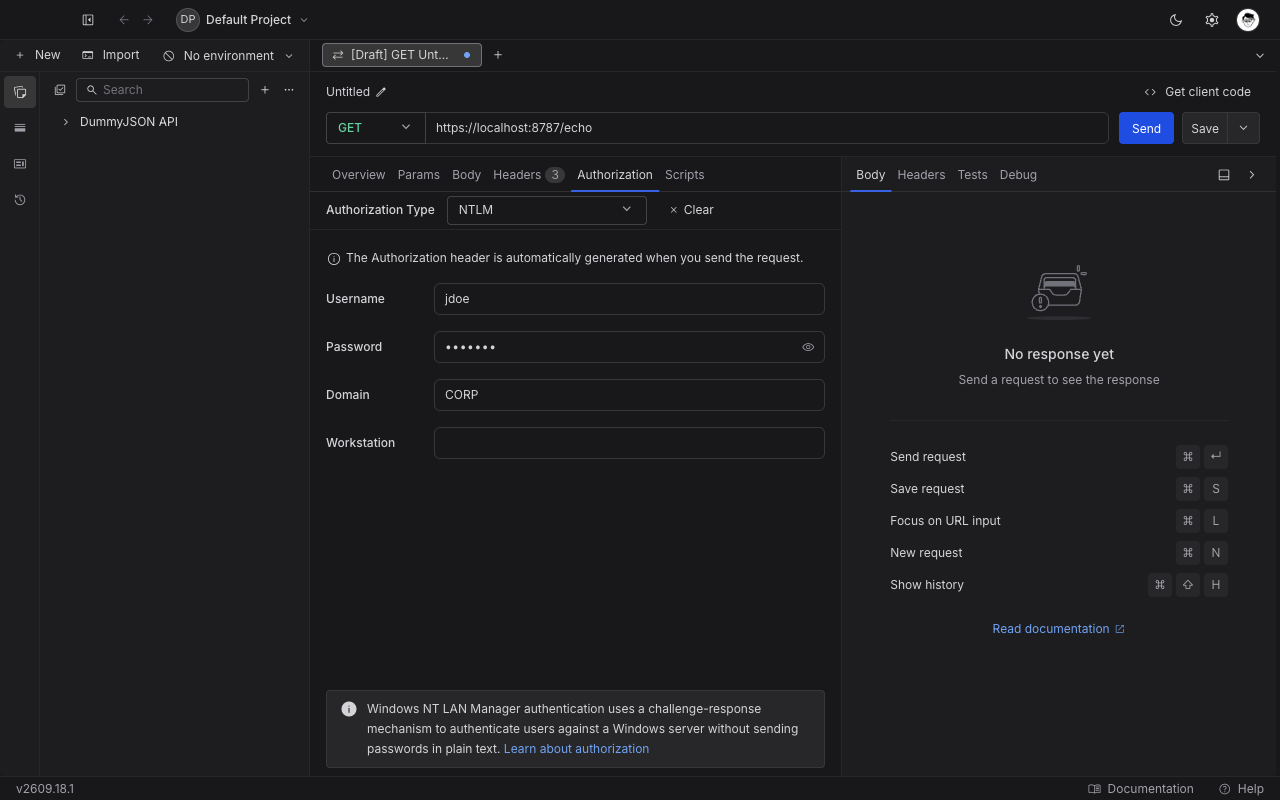
Task: Switch theme with the moon icon
Action: 1176,20
